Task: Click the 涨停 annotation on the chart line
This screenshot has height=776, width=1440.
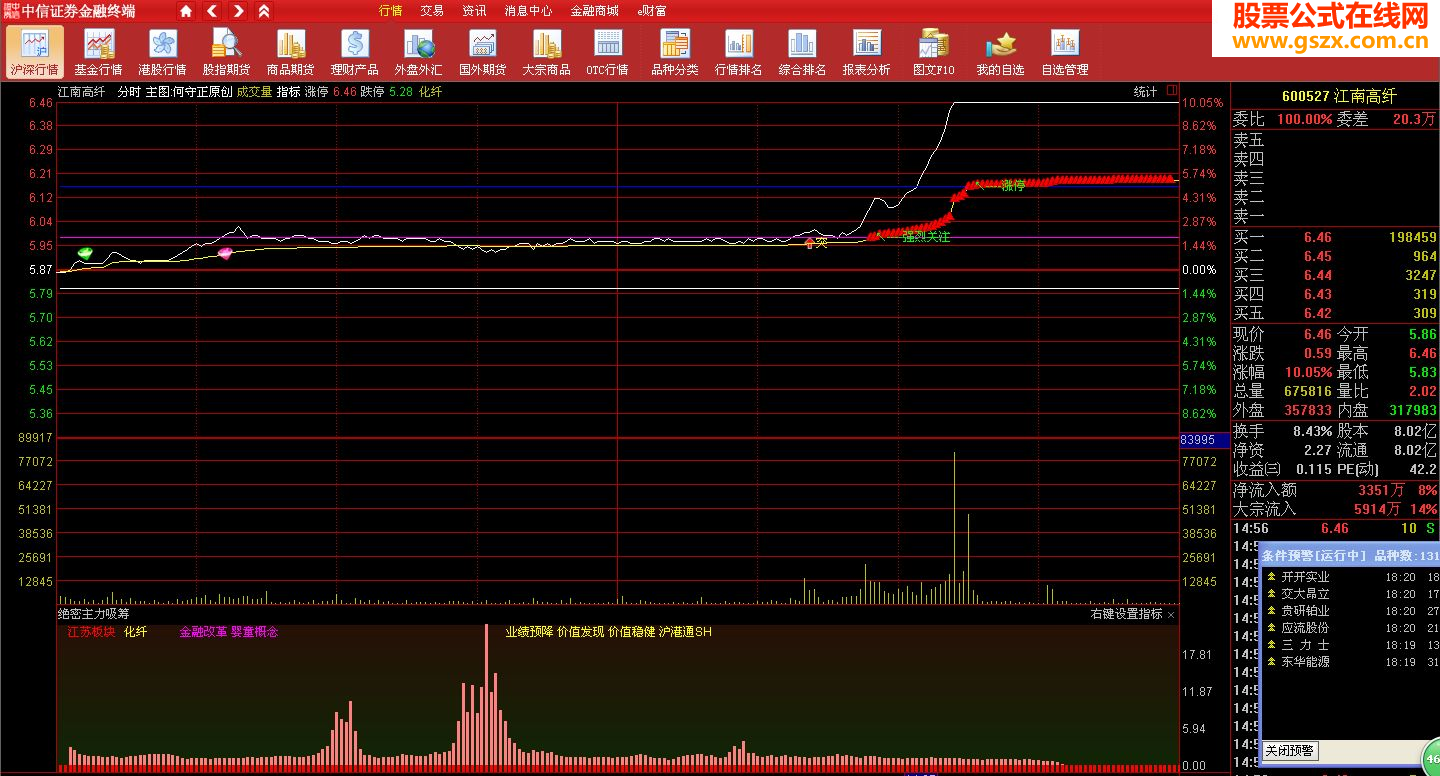Action: (1013, 185)
